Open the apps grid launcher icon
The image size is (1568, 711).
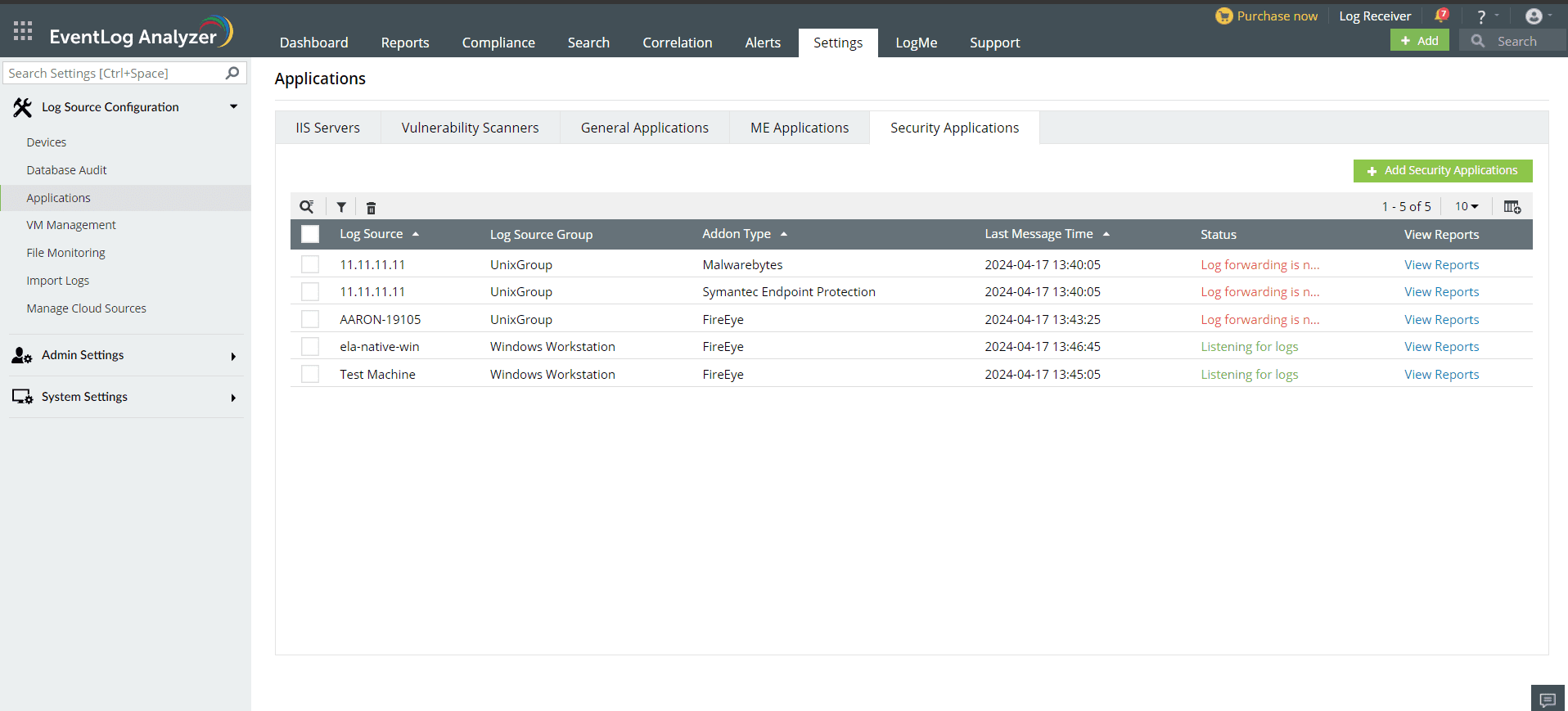coord(23,31)
